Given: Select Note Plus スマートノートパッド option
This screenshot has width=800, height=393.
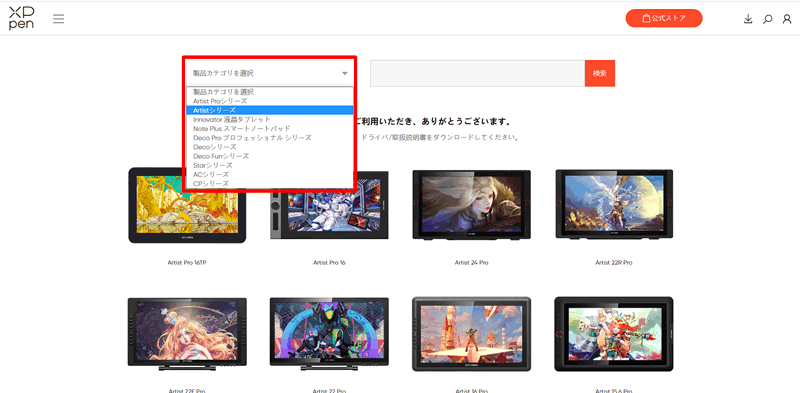Looking at the screenshot, I should point(270,129).
